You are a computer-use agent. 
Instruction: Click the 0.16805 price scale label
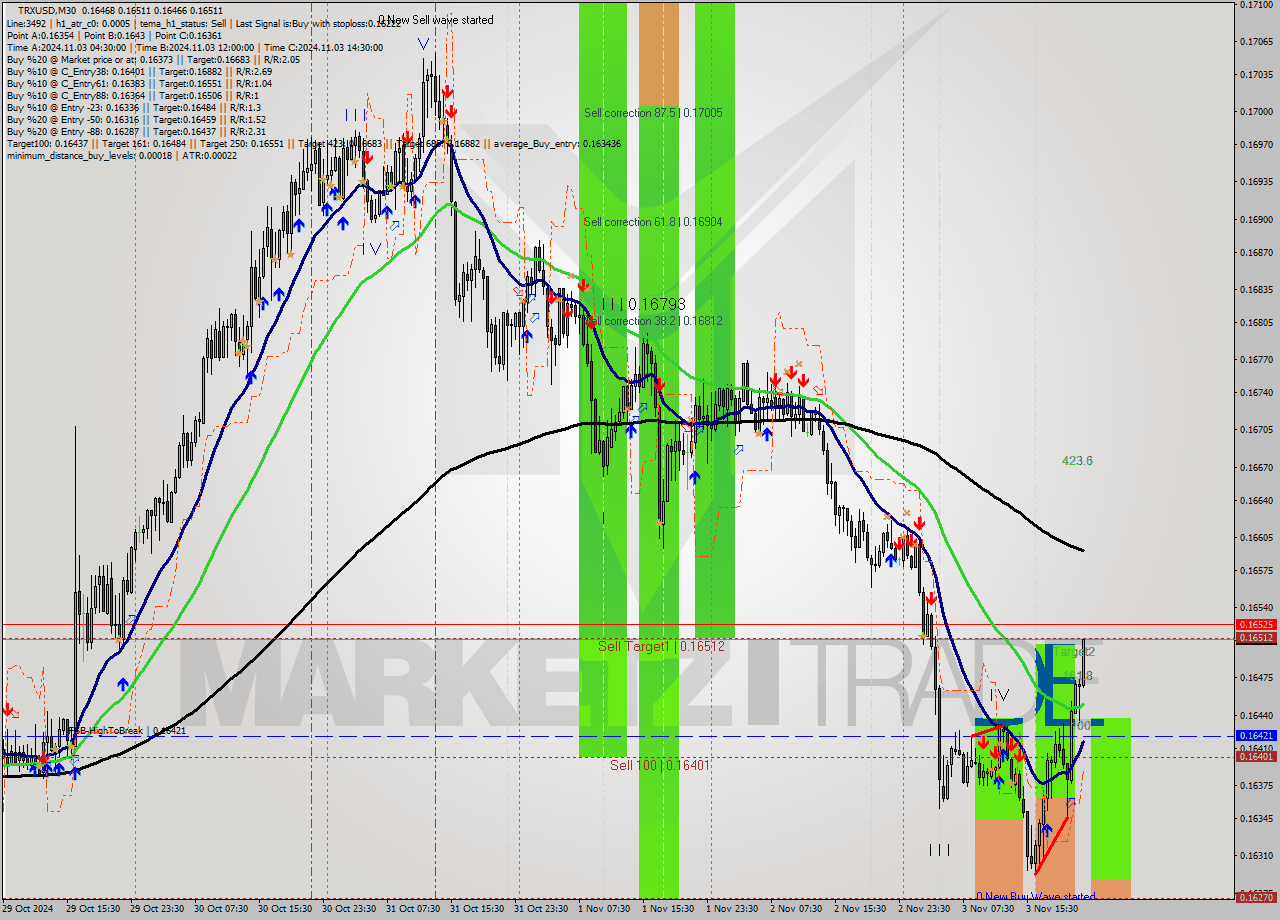click(1256, 322)
